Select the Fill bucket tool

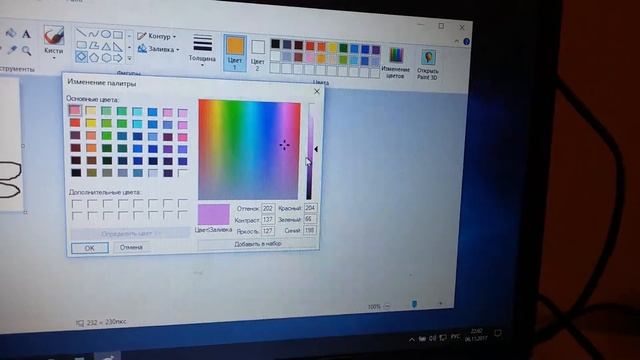coord(11,33)
